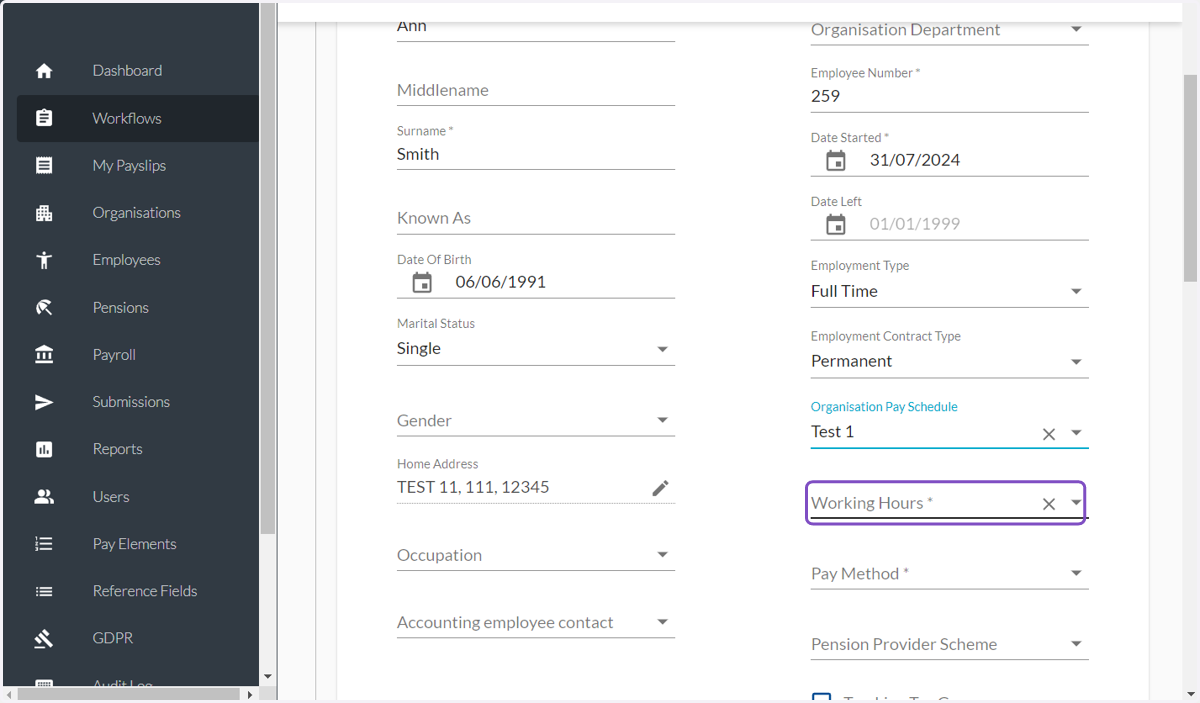Open Organisation Pay Schedule dropdown arrow
1200x703 pixels.
click(1076, 433)
